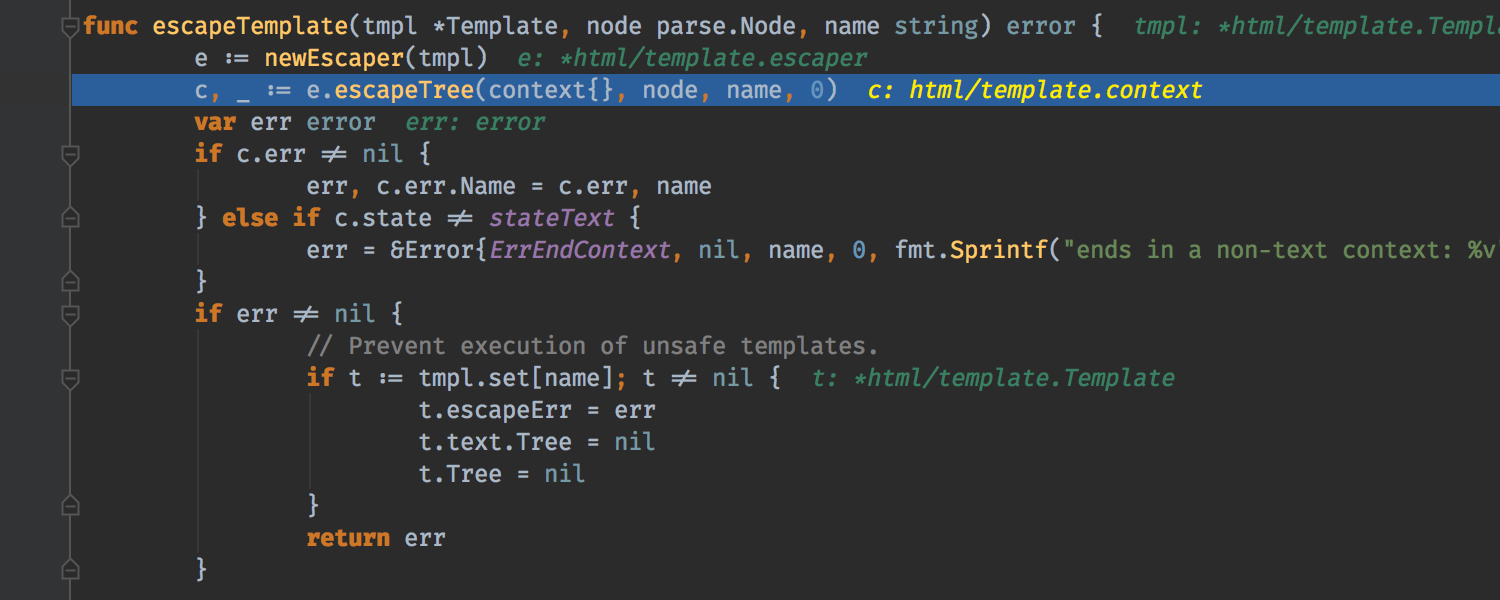Collapse the 'if t := tmpl.set[name]' block

click(x=70, y=379)
